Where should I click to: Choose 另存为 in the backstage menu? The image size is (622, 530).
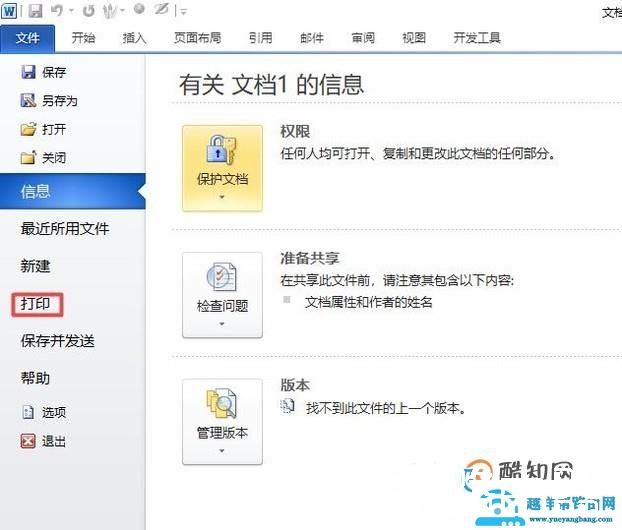[60, 101]
